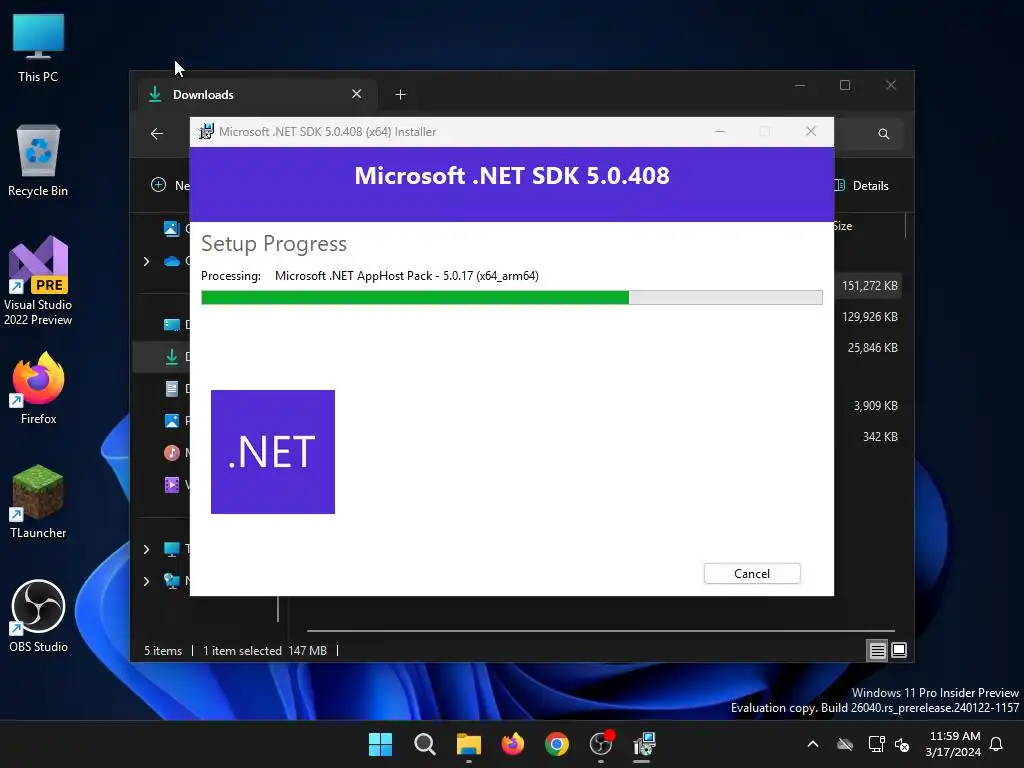1024x768 pixels.
Task: Open Recycle Bin on desktop
Action: [x=38, y=161]
